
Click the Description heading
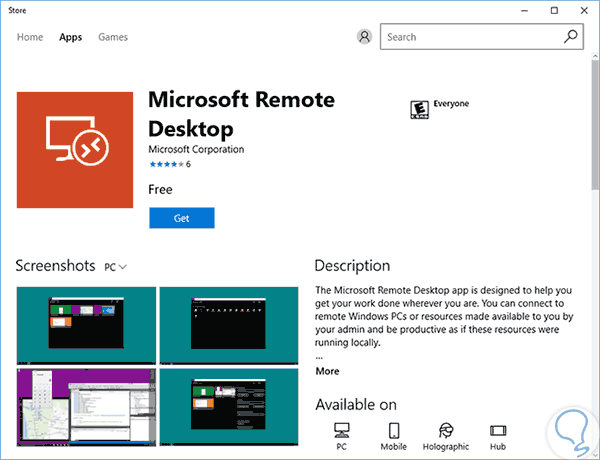352,266
